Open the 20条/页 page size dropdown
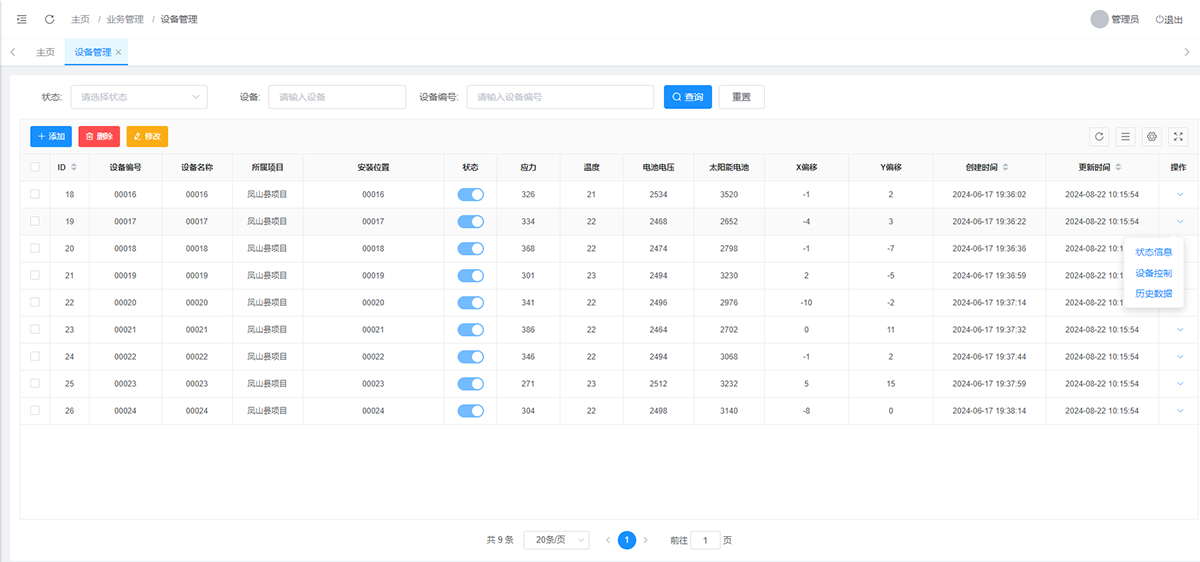Viewport: 1200px width, 562px height. click(x=556, y=540)
